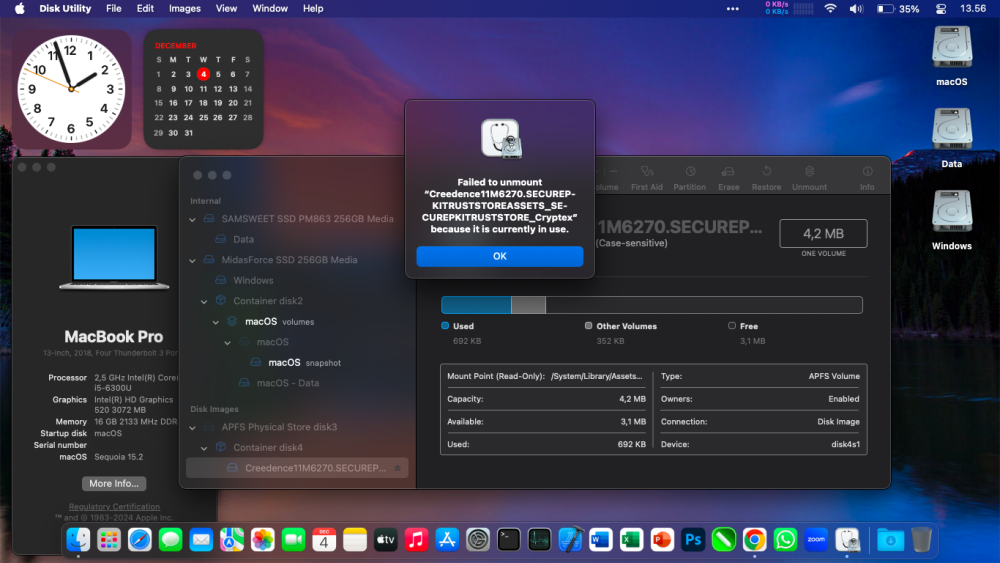This screenshot has width=1000, height=563.
Task: Select the Creedence11M6270.SECUREP... disk image row
Action: (x=297, y=467)
